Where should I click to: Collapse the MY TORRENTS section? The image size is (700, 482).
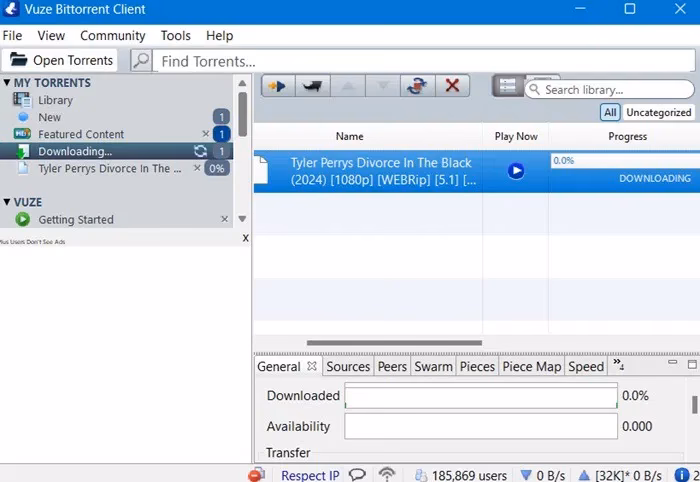tap(7, 83)
